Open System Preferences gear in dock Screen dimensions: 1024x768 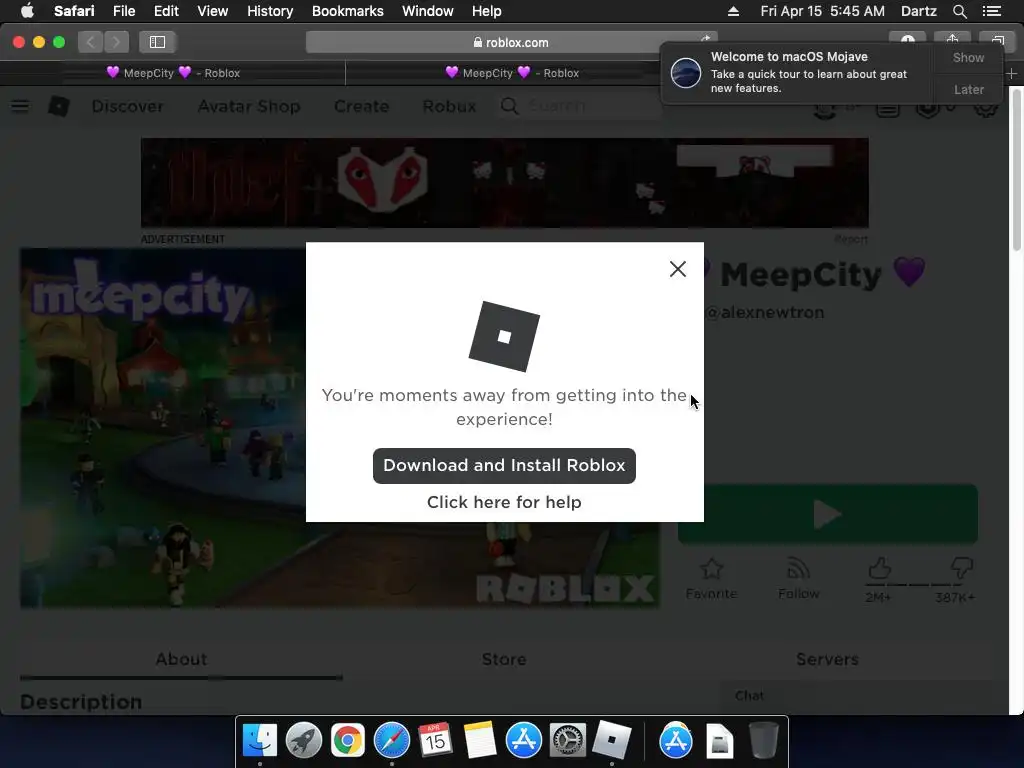tap(568, 741)
